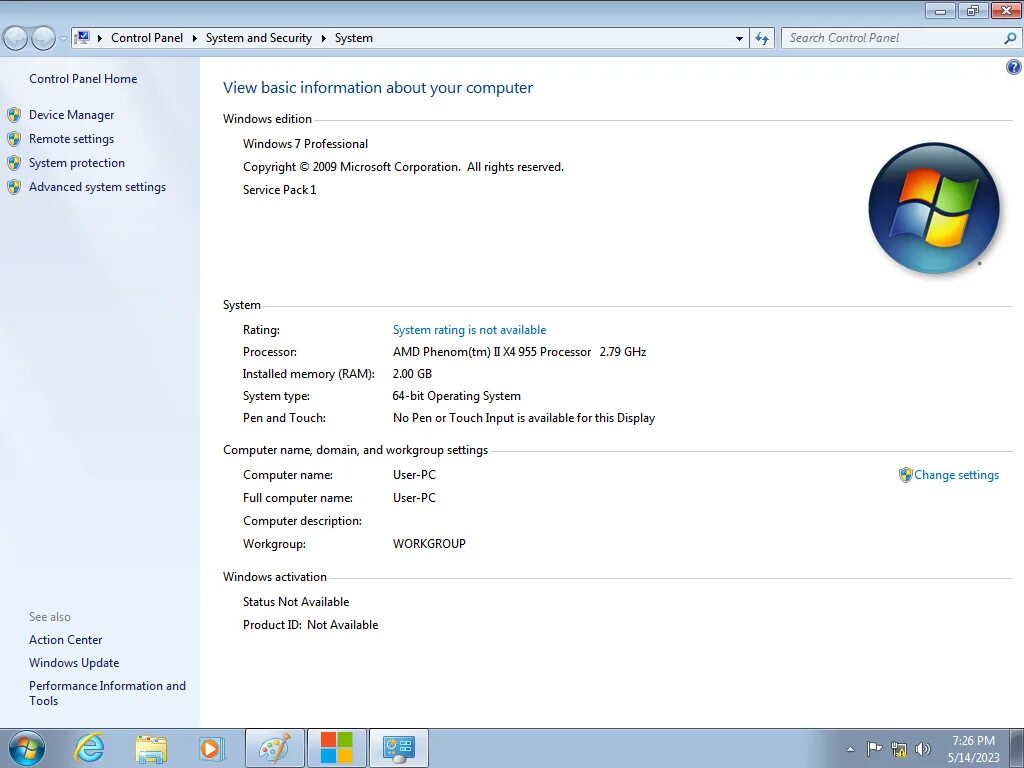Click the Back navigation button
Image resolution: width=1024 pixels, height=768 pixels.
pos(16,39)
